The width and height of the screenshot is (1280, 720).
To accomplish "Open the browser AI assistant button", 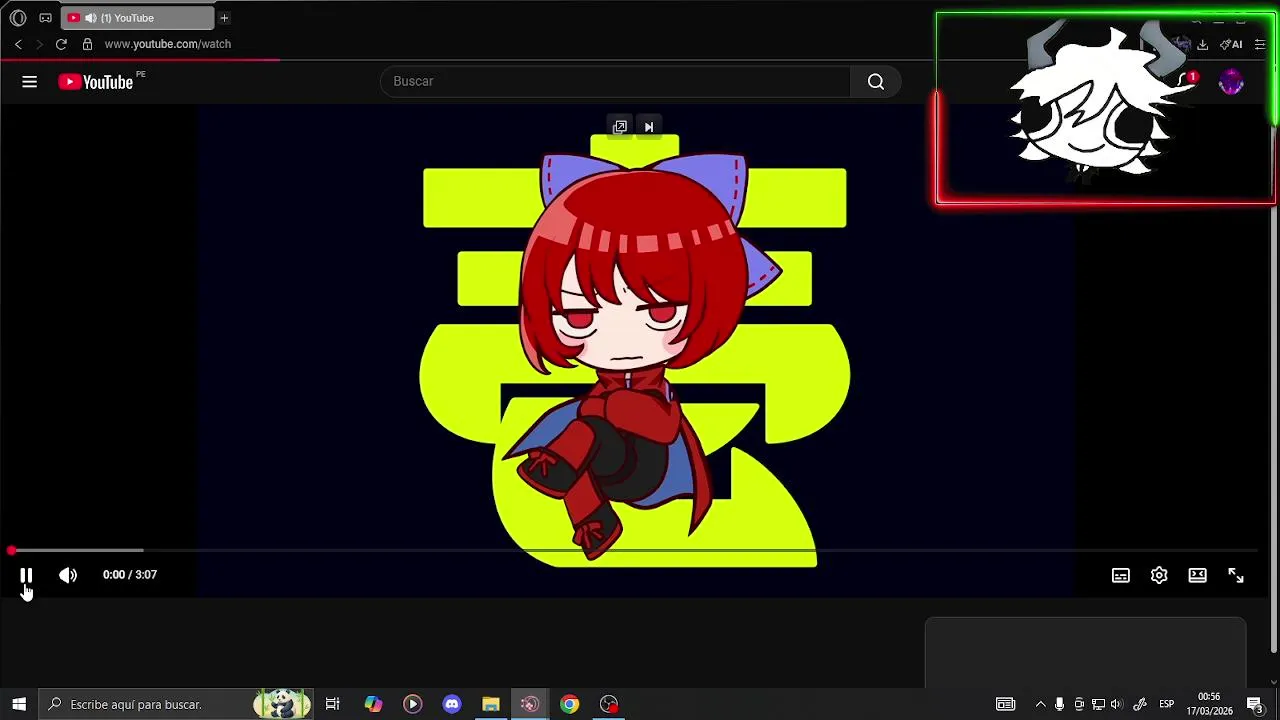I will point(1231,44).
